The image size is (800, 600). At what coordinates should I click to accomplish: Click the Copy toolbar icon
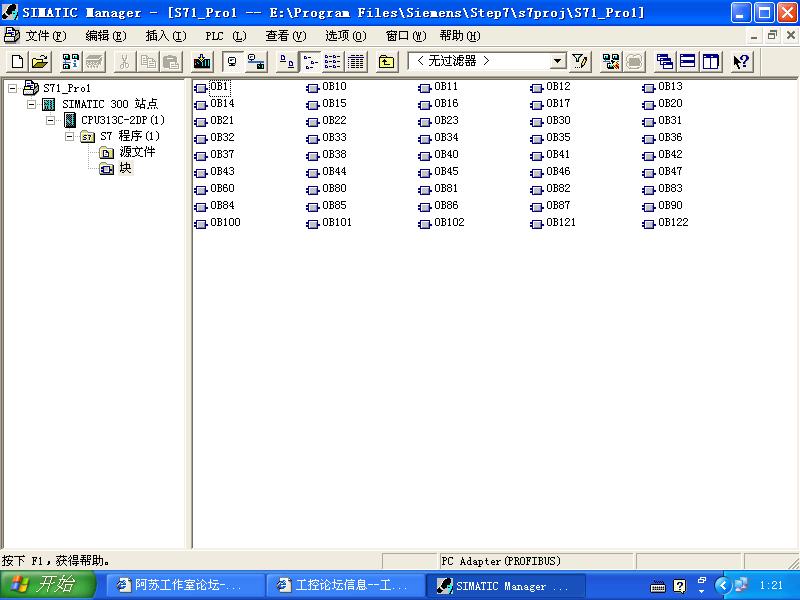pyautogui.click(x=148, y=62)
